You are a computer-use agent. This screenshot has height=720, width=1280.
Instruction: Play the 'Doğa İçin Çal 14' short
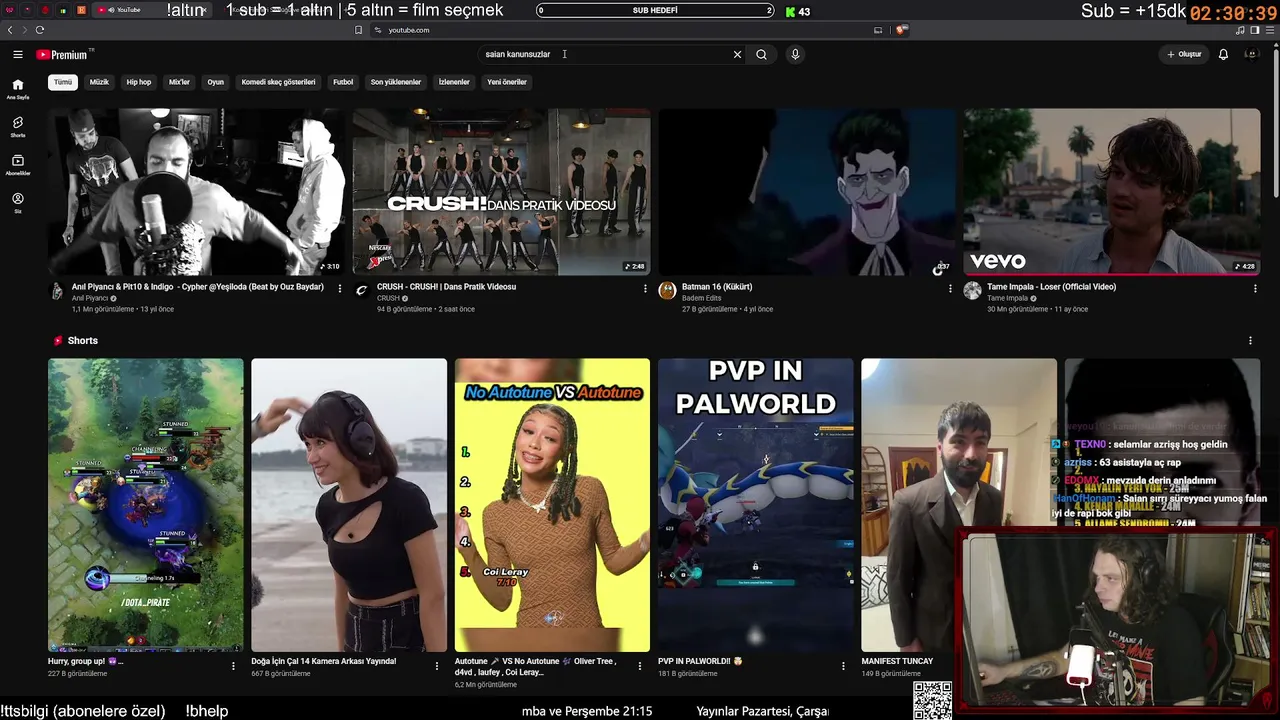click(x=349, y=505)
